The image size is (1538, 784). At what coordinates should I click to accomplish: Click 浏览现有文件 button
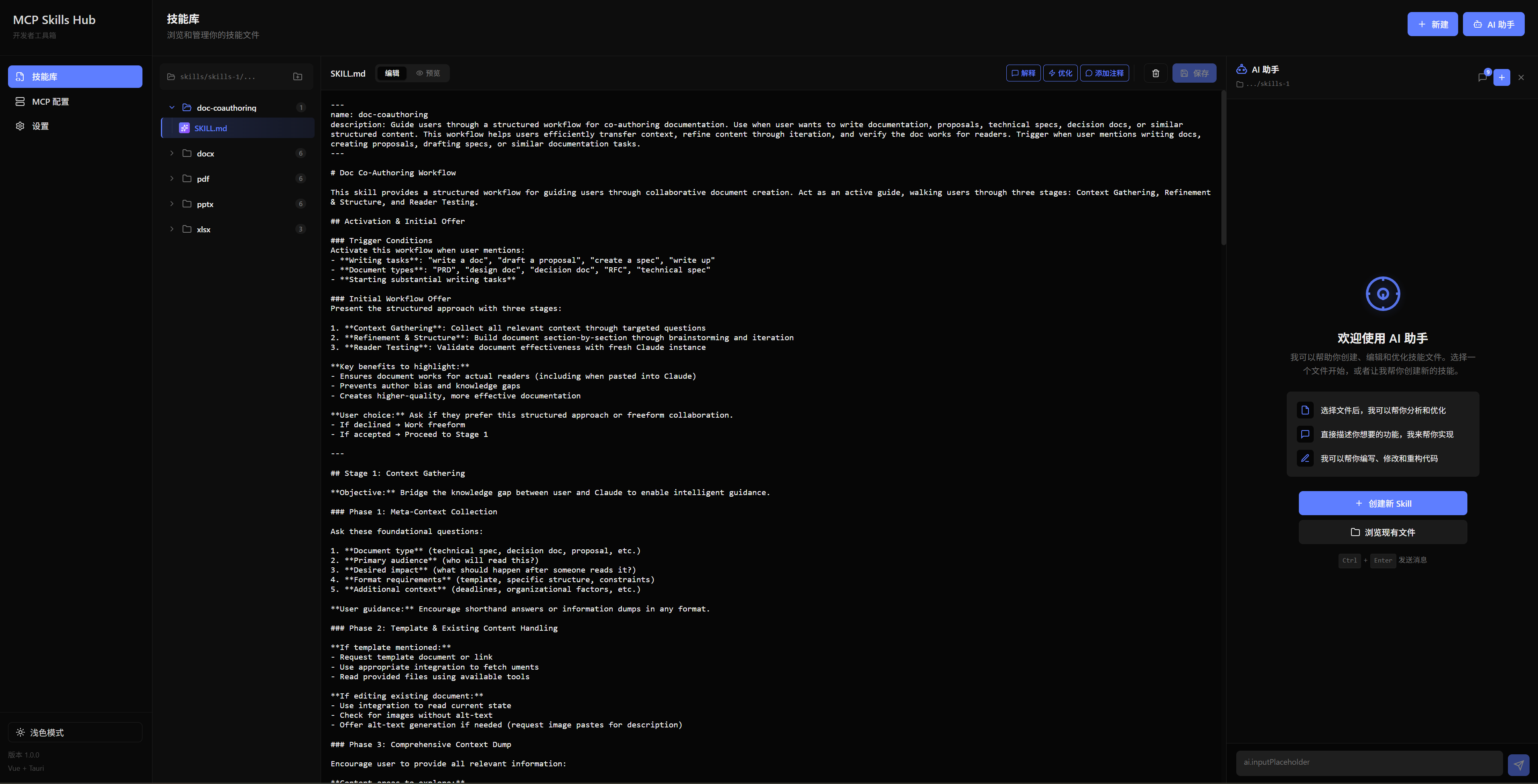point(1382,532)
